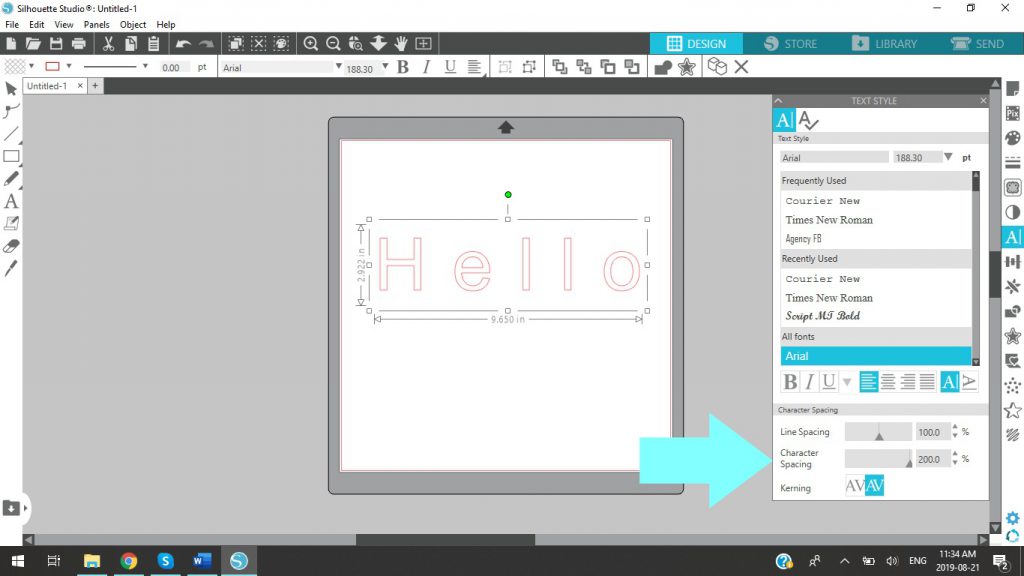The width and height of the screenshot is (1024, 576).
Task: Increase Character Spacing with stepper arrow
Action: pyautogui.click(x=955, y=455)
